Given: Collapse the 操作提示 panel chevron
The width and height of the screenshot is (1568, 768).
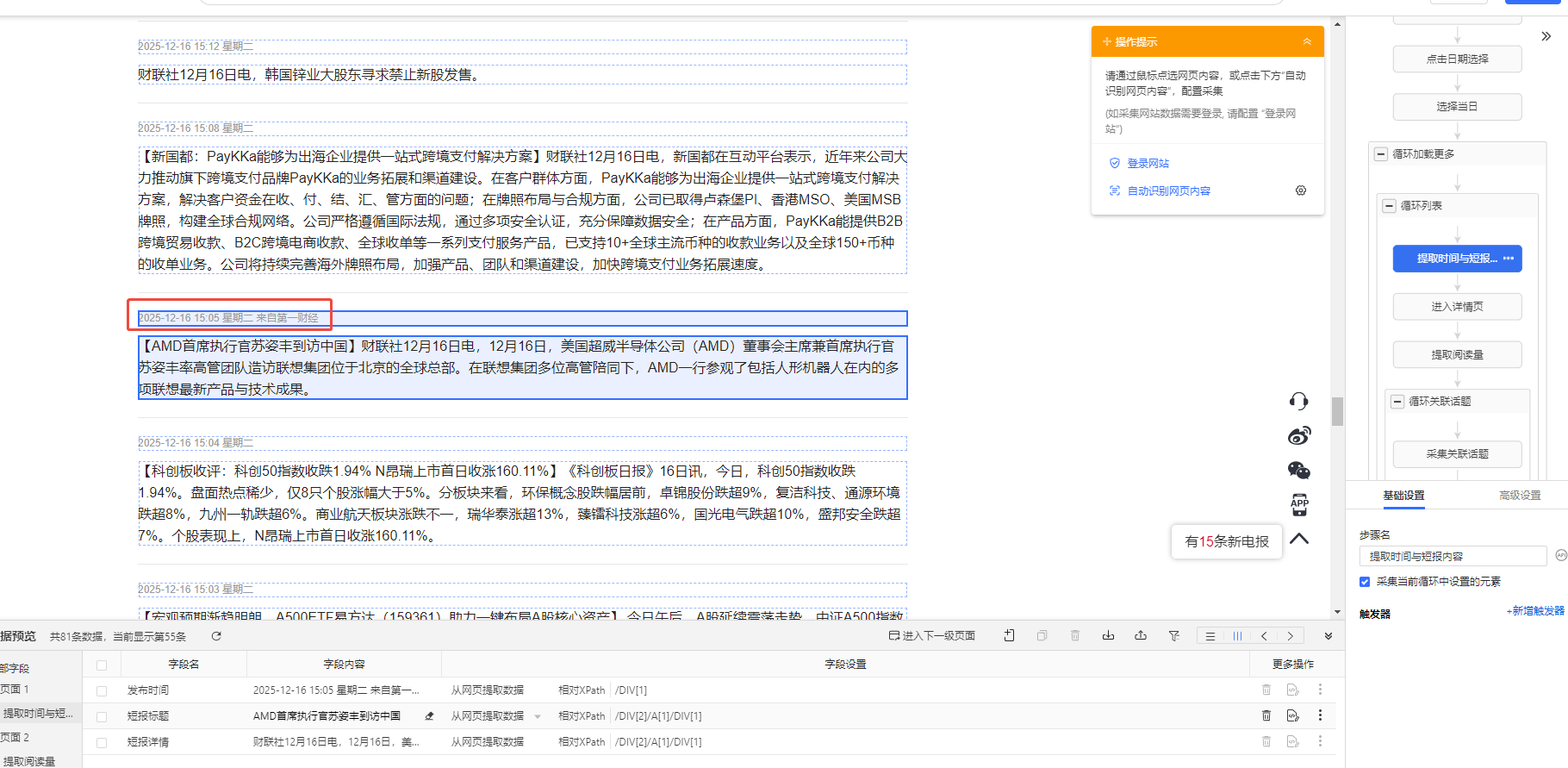Looking at the screenshot, I should click(x=1307, y=41).
